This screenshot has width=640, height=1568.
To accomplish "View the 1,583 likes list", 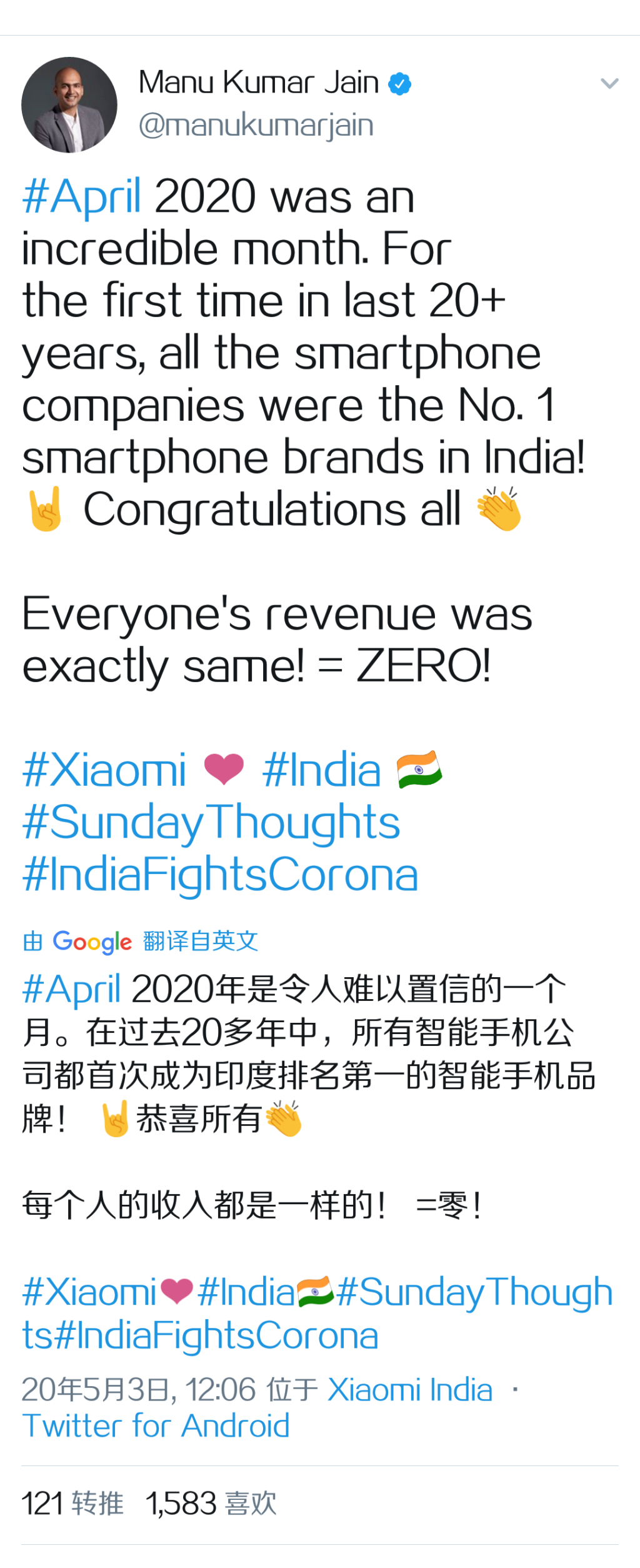I will coord(211,1504).
